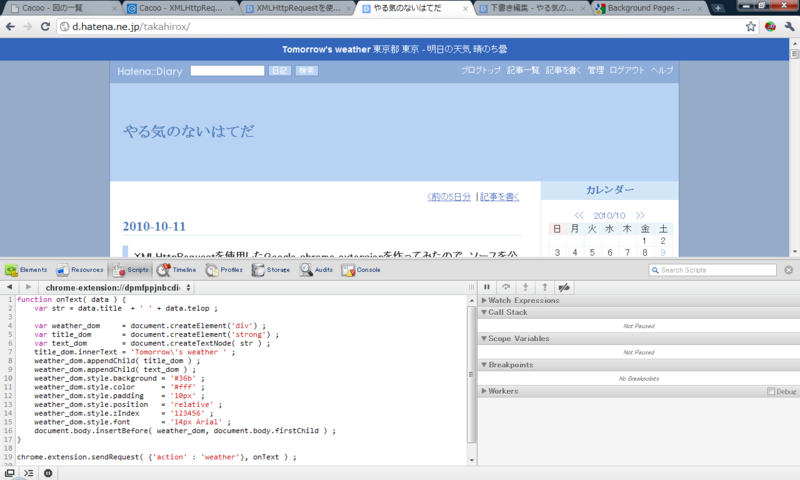The height and width of the screenshot is (480, 800).
Task: Switch to the 下書き編集 tab
Action: (532, 8)
